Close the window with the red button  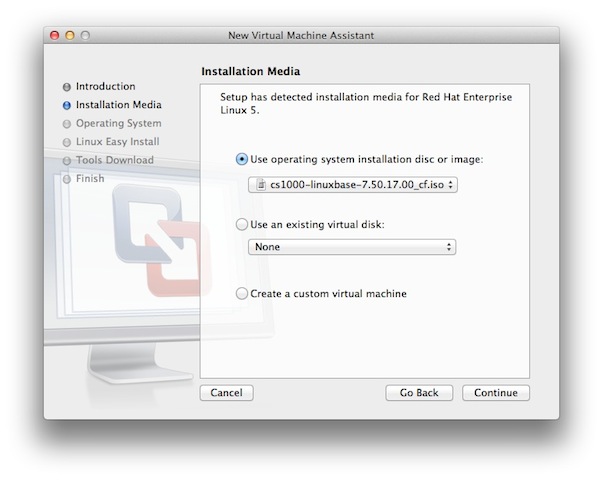coord(55,35)
